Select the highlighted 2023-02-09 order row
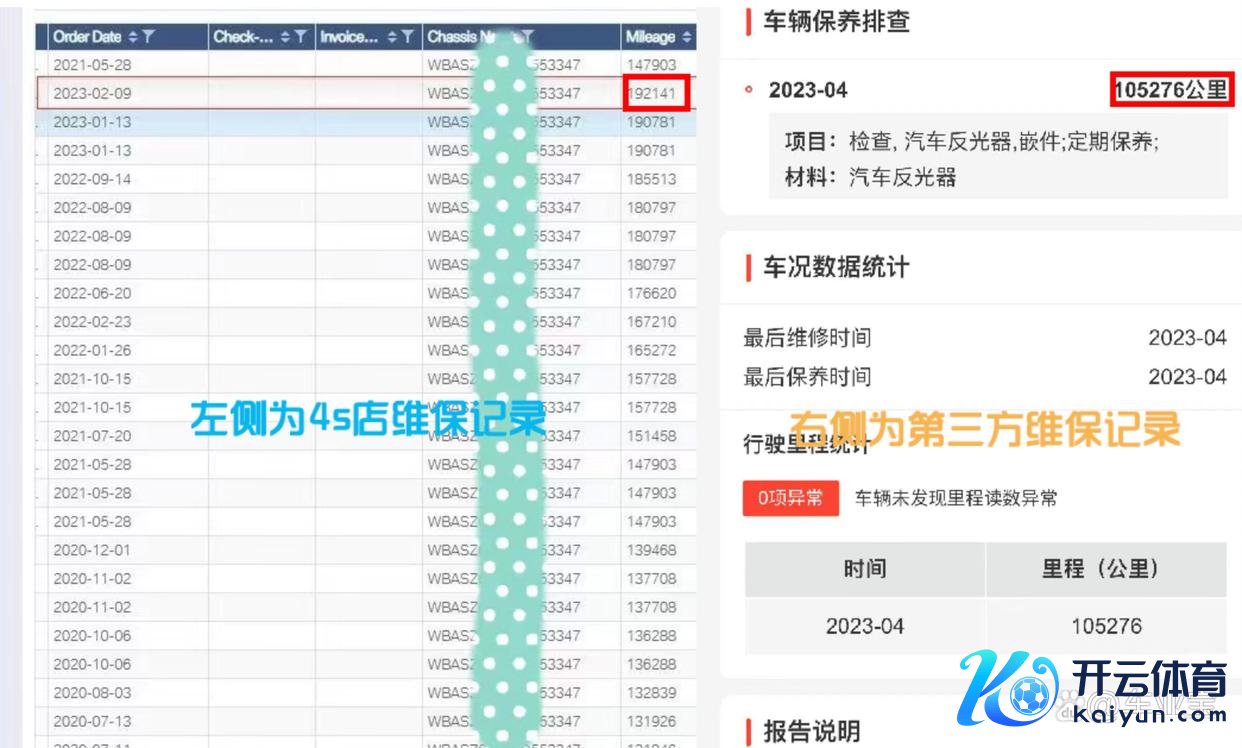 (92, 94)
